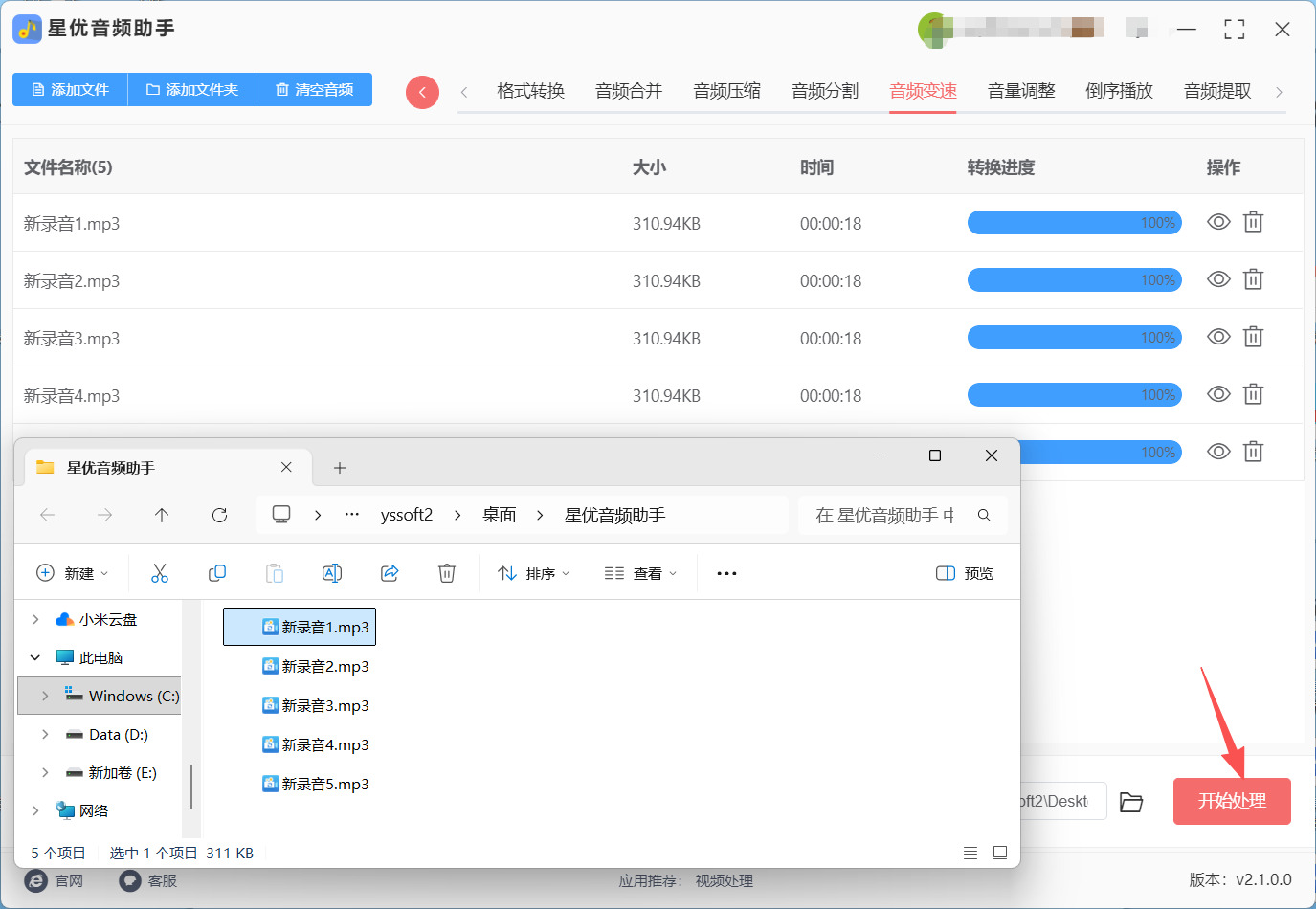Click trash icon for 新录音3.mp3 row

point(1253,337)
